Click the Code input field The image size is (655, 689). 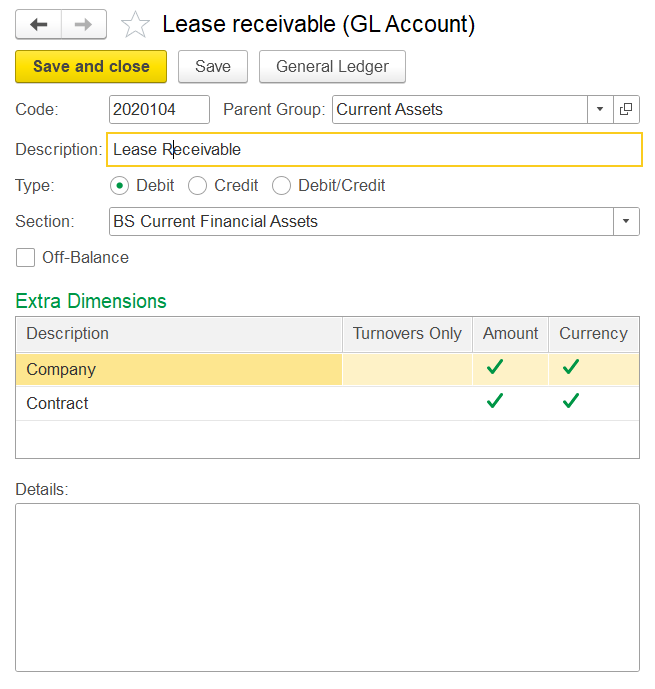tap(159, 110)
